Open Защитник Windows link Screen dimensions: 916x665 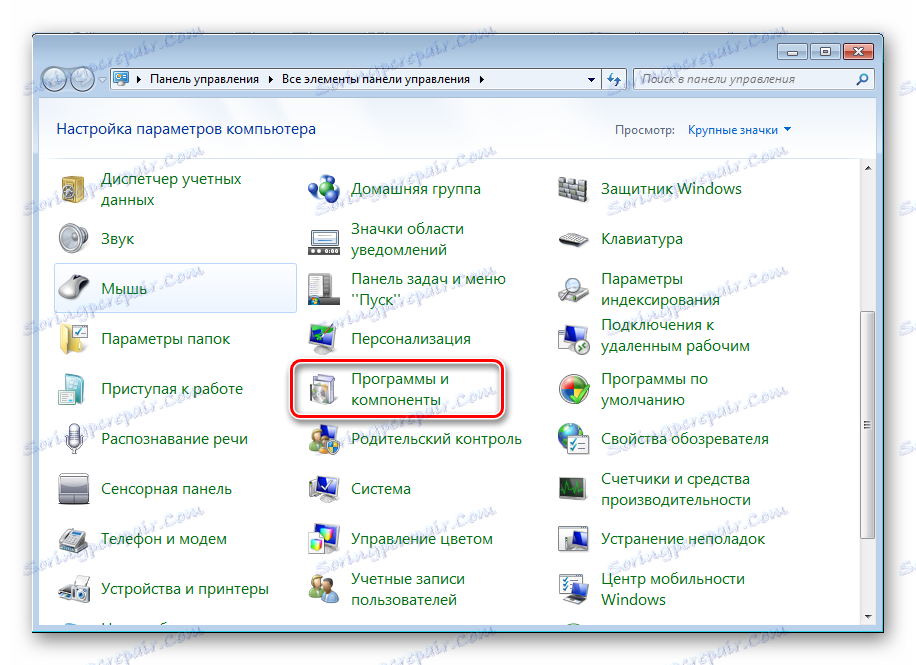pyautogui.click(x=671, y=189)
